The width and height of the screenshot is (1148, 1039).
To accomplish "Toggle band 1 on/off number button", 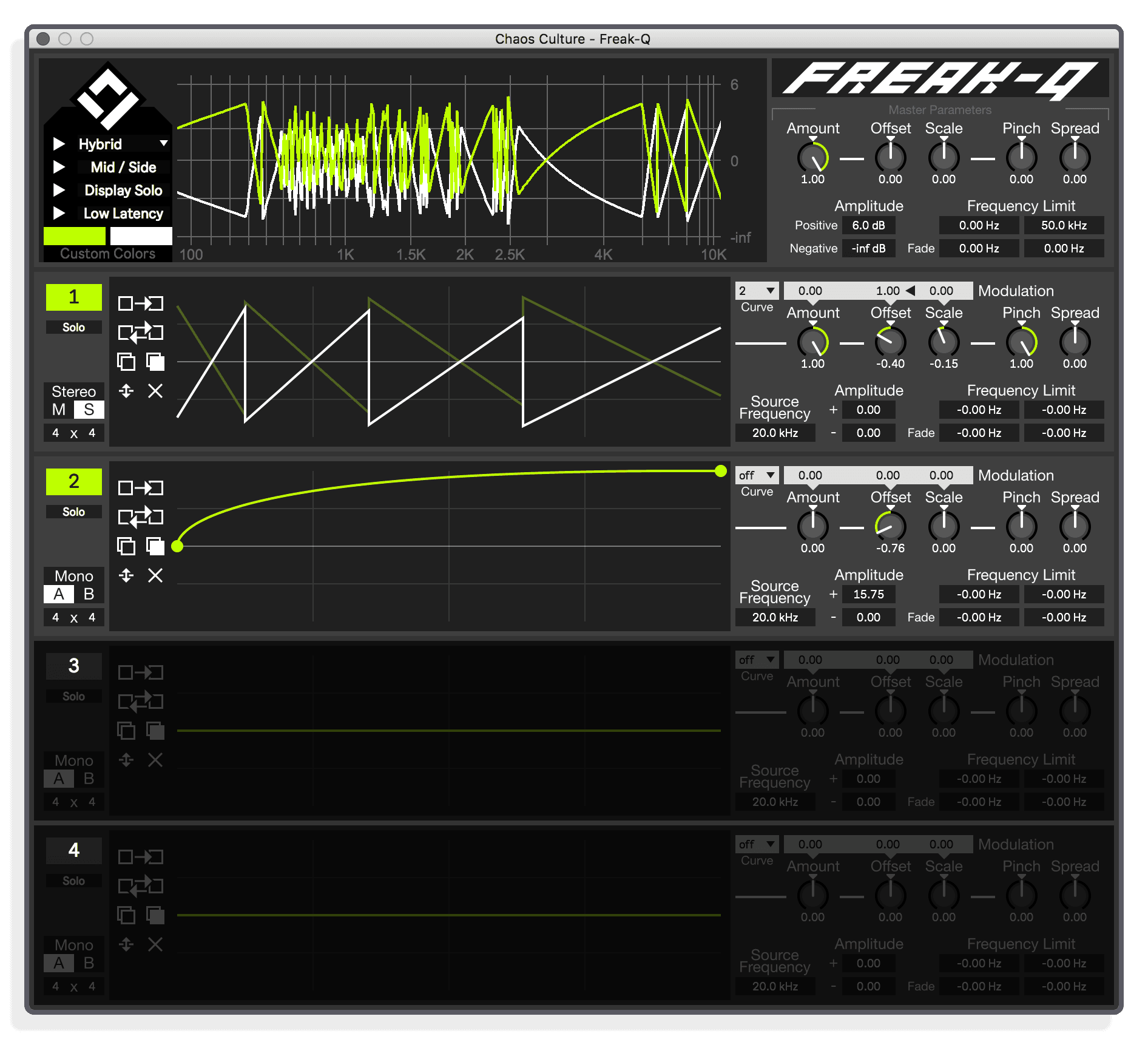I will coord(74,297).
